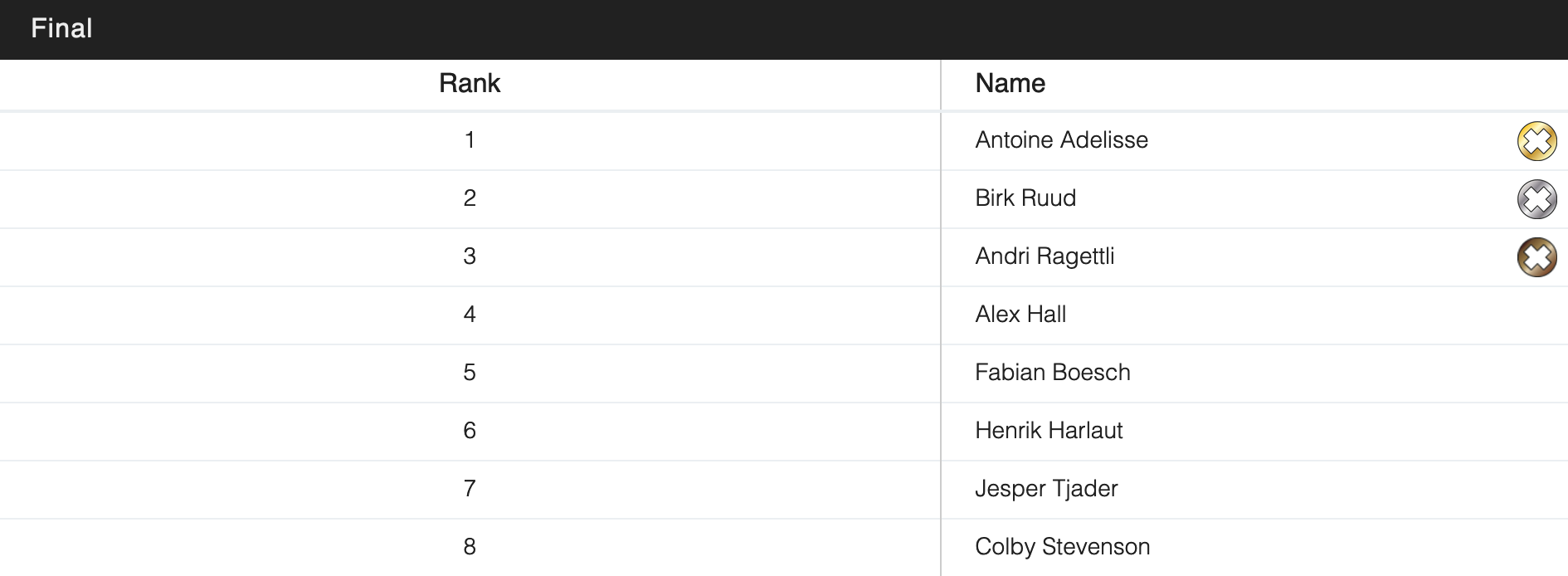Click rank number 5 cell
The image size is (1568, 576).
[x=470, y=373]
